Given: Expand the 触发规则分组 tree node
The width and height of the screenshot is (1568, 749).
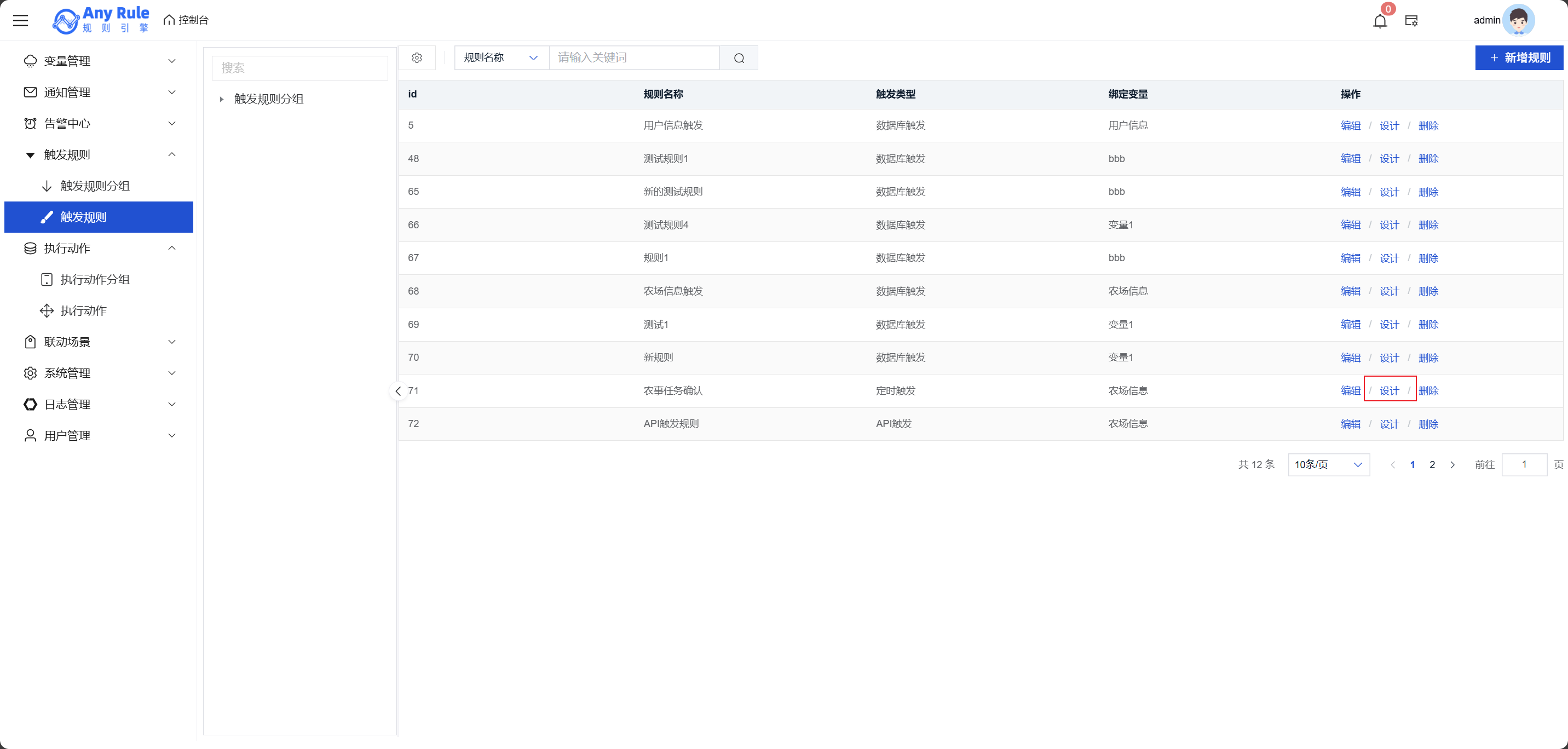Looking at the screenshot, I should [222, 99].
